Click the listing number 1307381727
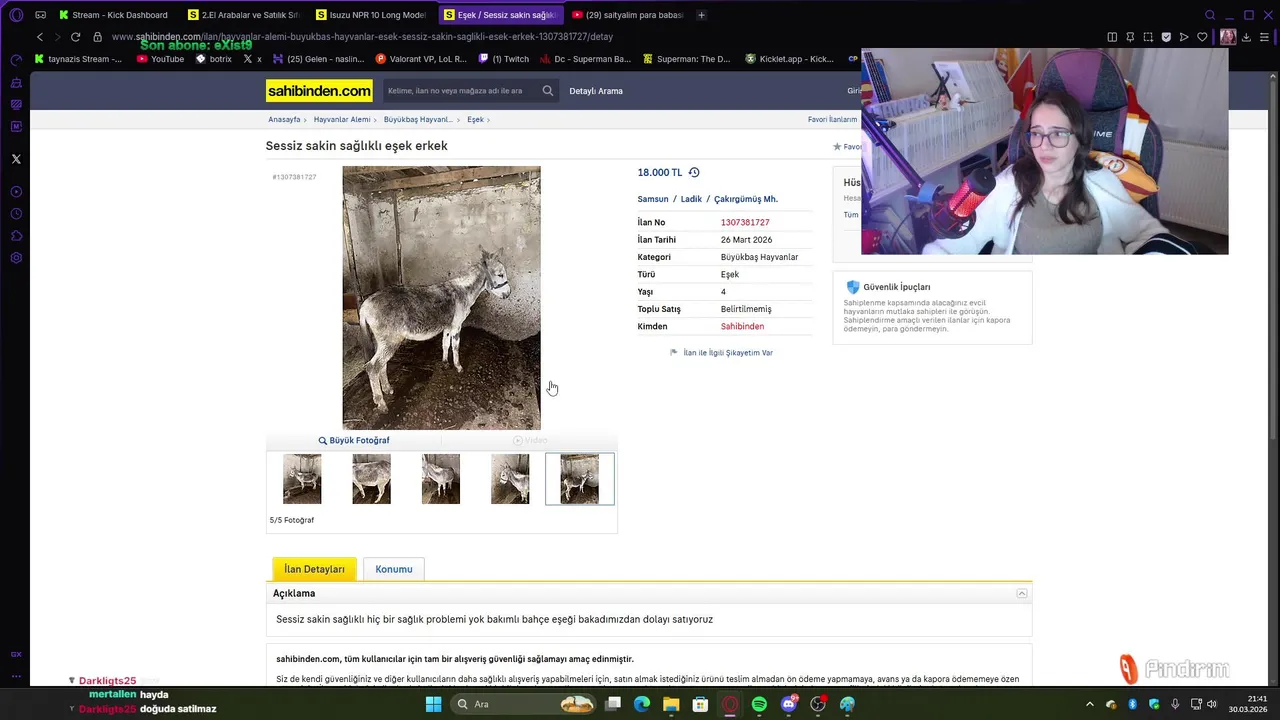 click(x=745, y=223)
